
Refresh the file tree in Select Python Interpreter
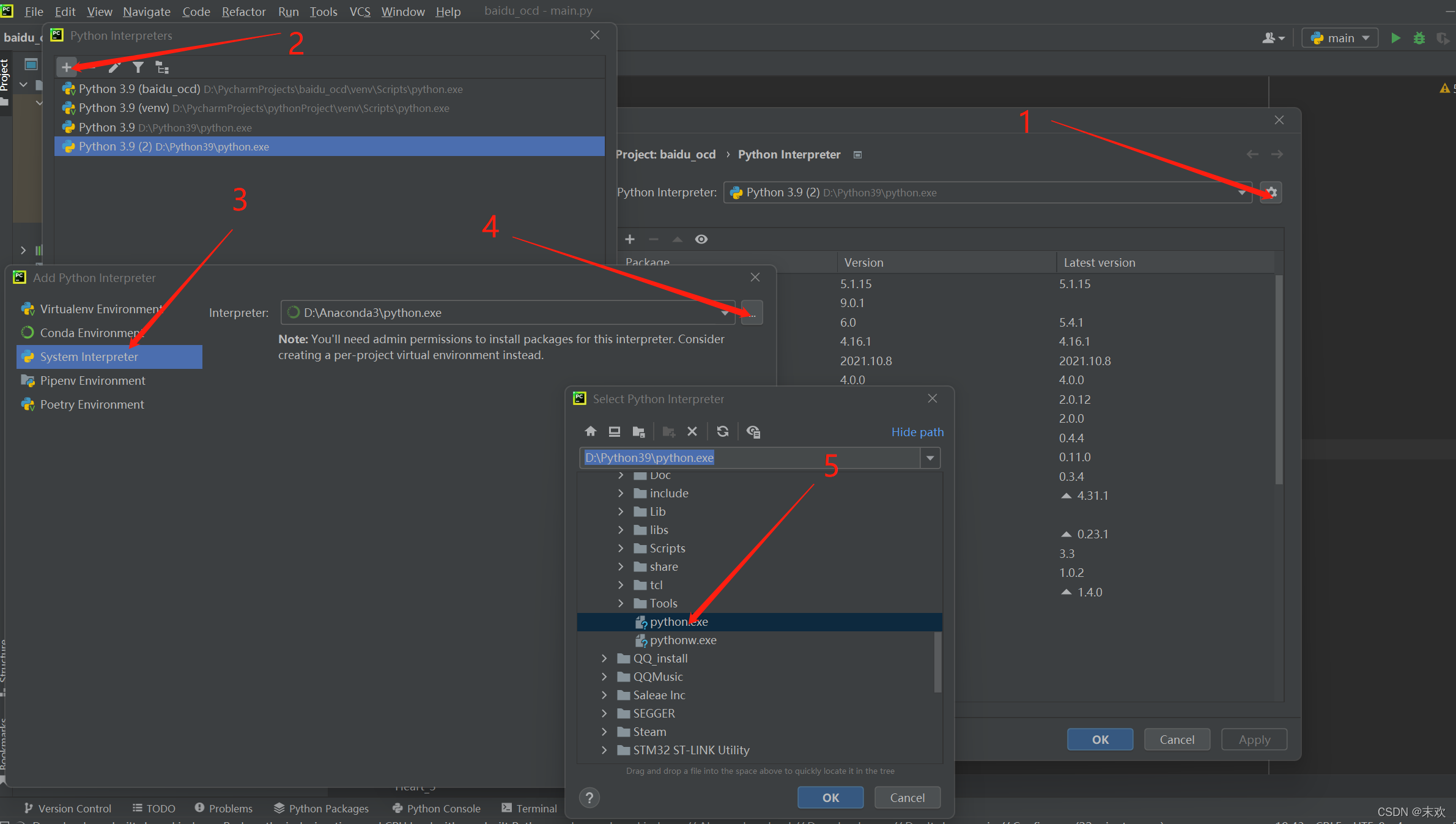(722, 431)
